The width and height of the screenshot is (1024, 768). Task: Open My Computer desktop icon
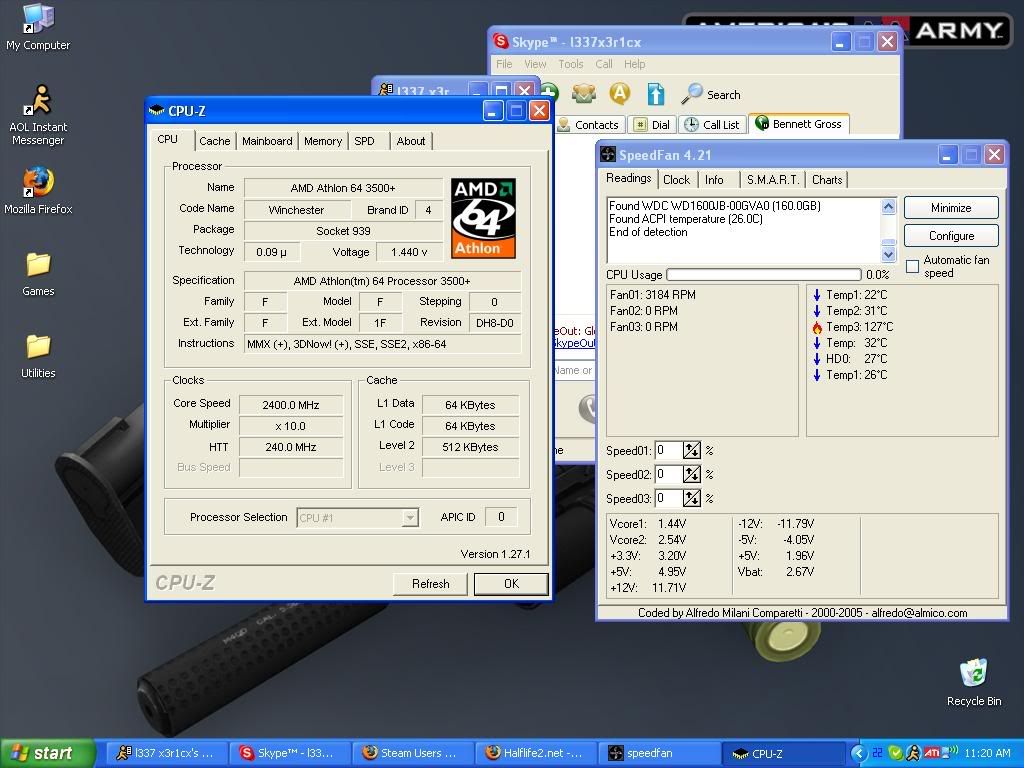(x=38, y=27)
